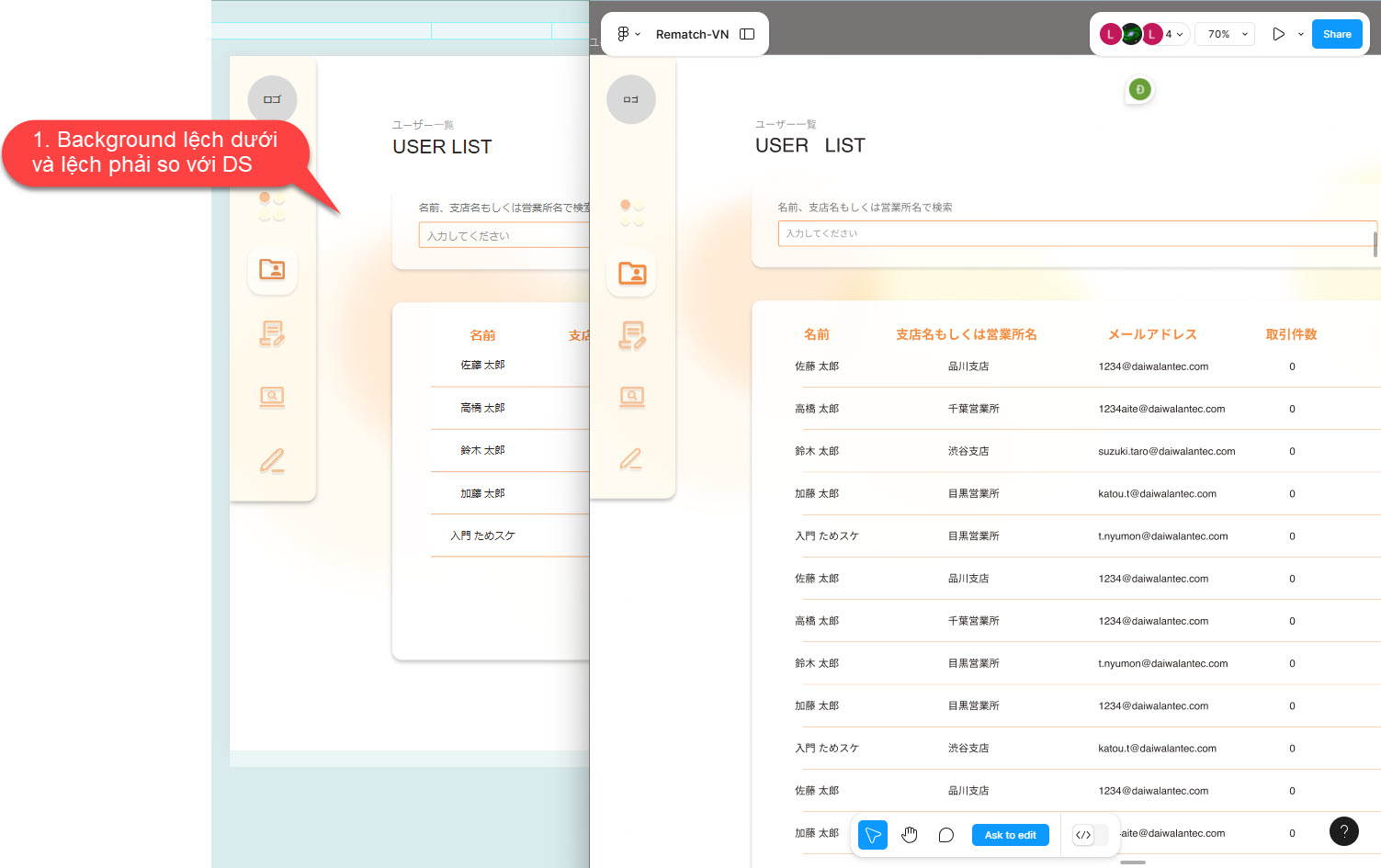This screenshot has width=1381, height=868.
Task: Toggle the Dev Mode code switch
Action: (1091, 835)
